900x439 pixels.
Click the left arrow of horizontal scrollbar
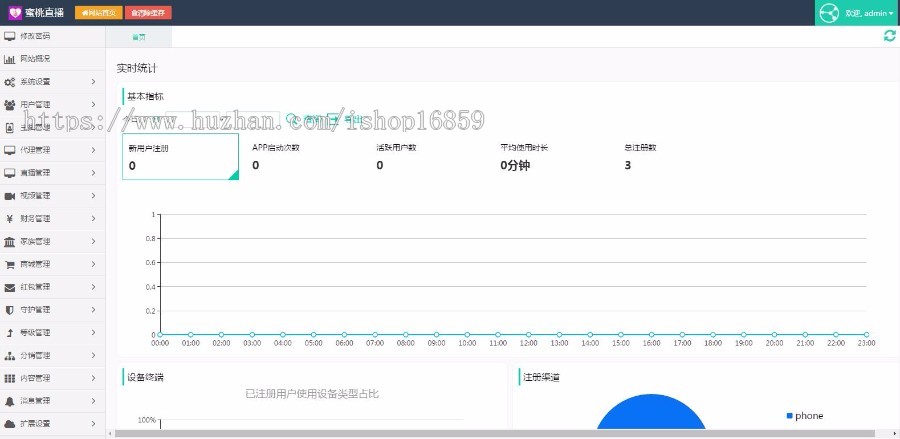(x=110, y=434)
